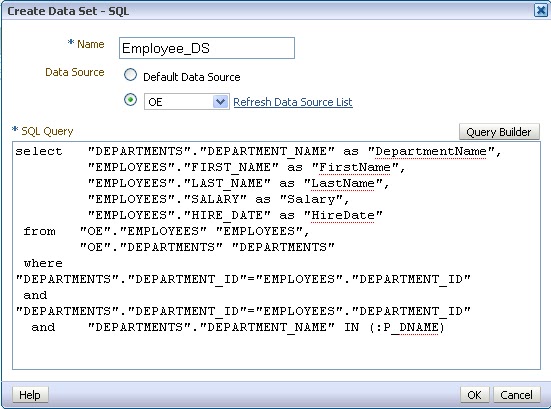Click the Help button

tap(30, 395)
